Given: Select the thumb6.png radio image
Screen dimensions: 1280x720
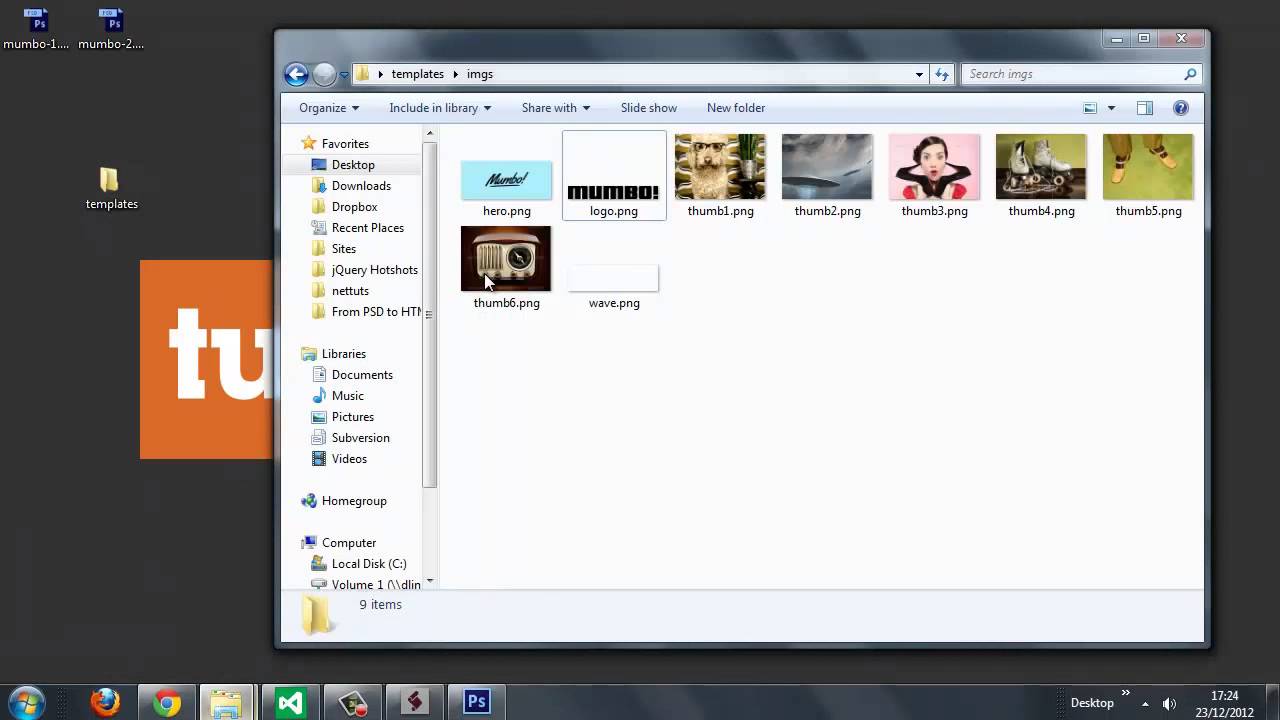Looking at the screenshot, I should [x=506, y=258].
